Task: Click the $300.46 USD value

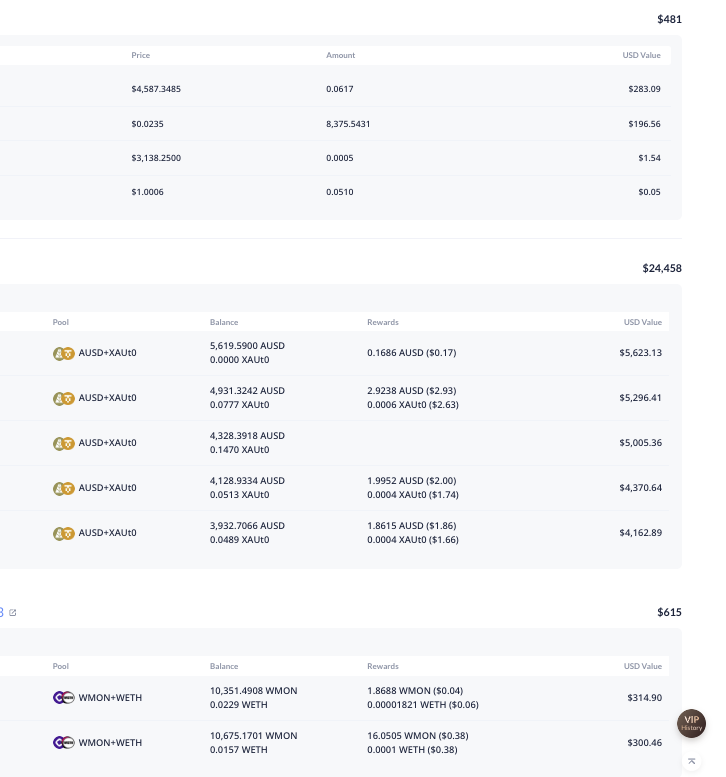Action: pyautogui.click(x=644, y=743)
